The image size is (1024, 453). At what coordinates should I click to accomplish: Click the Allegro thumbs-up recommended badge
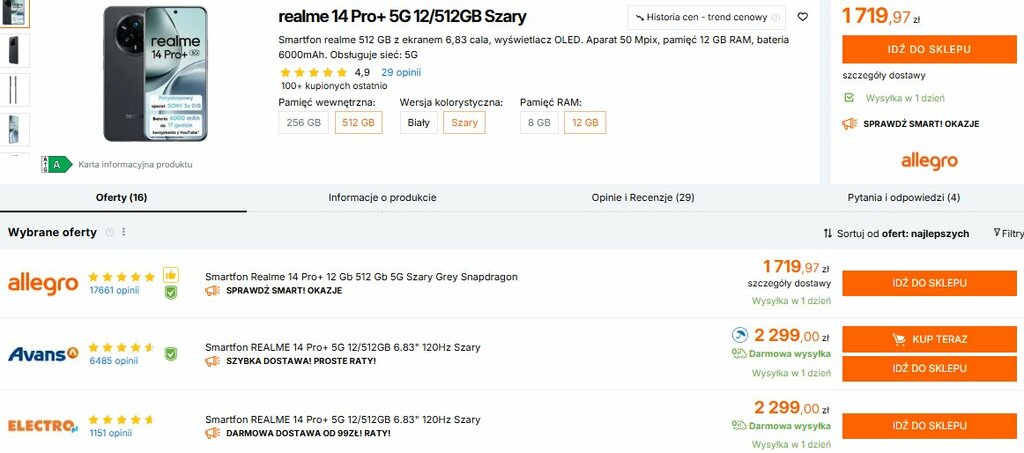pos(171,275)
